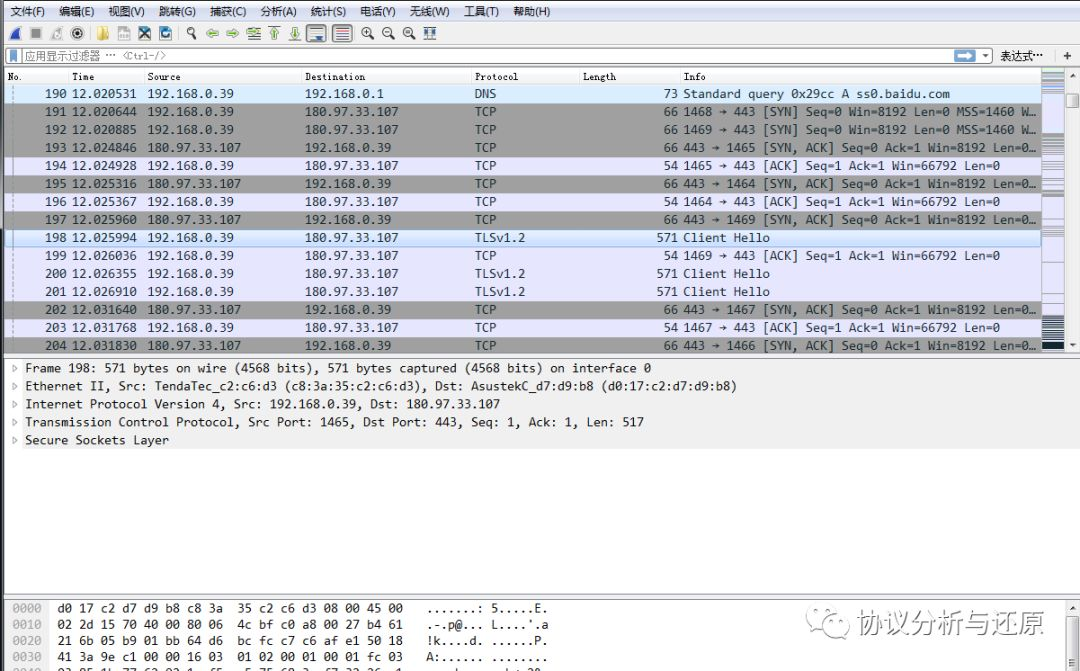
Task: Click packet list scrollbar up arrow
Action: point(1072,74)
